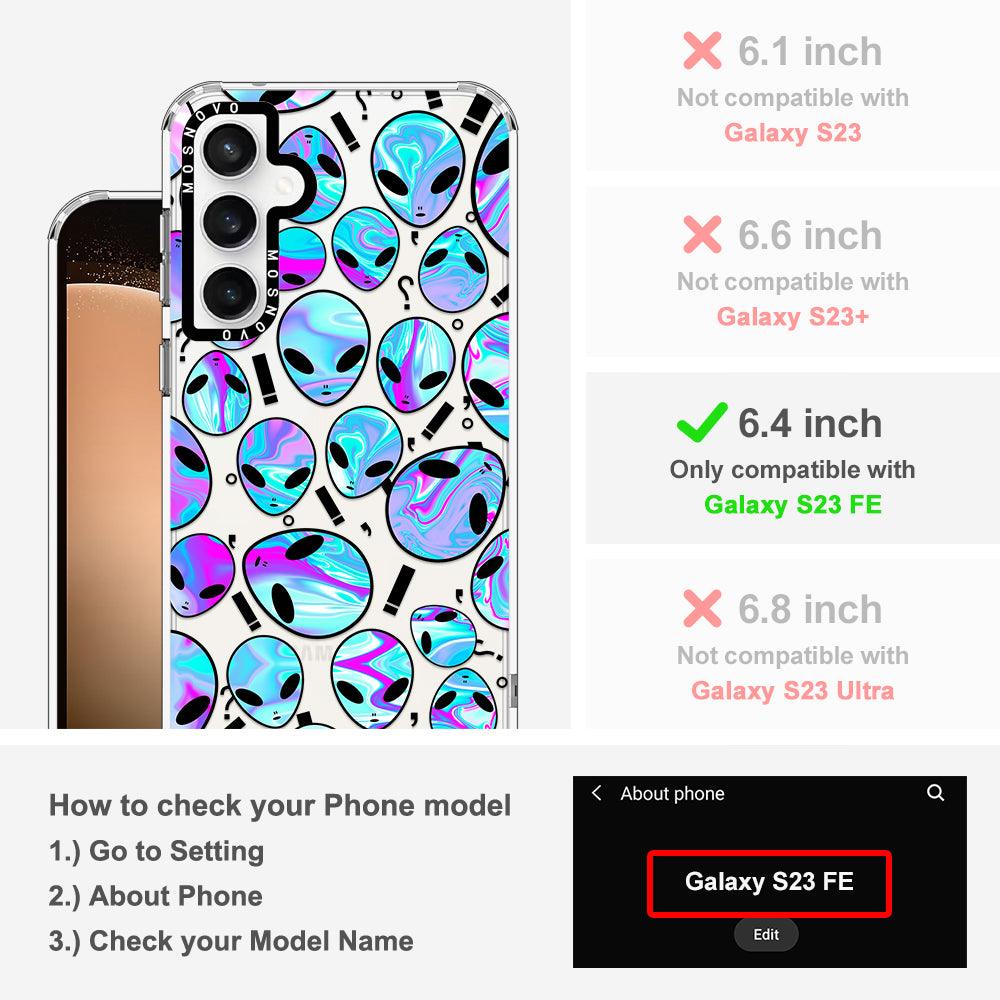Click the bottom camera lens on the case
Screen dimensions: 1000x1000
click(x=230, y=293)
